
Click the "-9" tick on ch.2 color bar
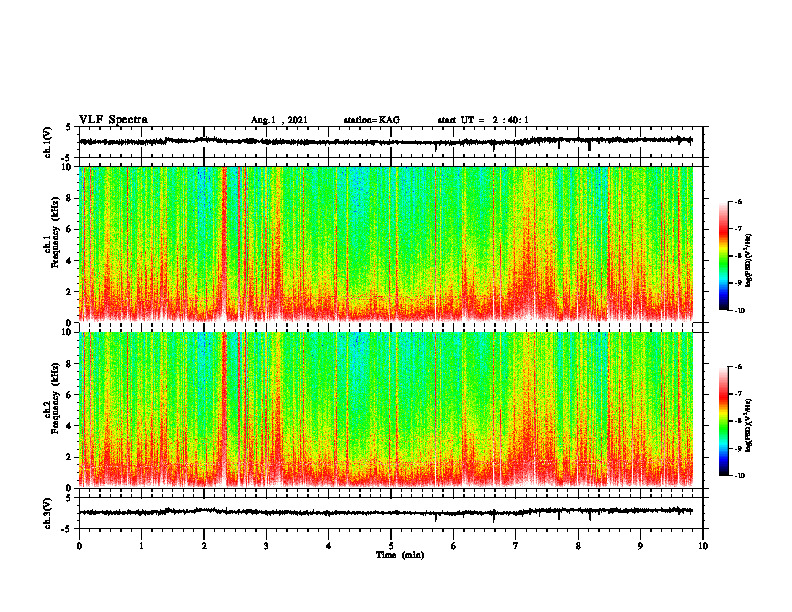[x=739, y=448]
